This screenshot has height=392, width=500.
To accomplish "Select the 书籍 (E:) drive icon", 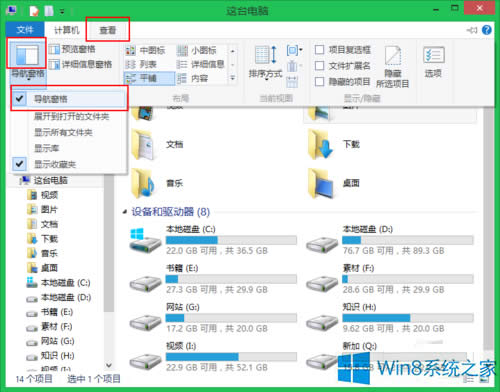I will click(145, 284).
